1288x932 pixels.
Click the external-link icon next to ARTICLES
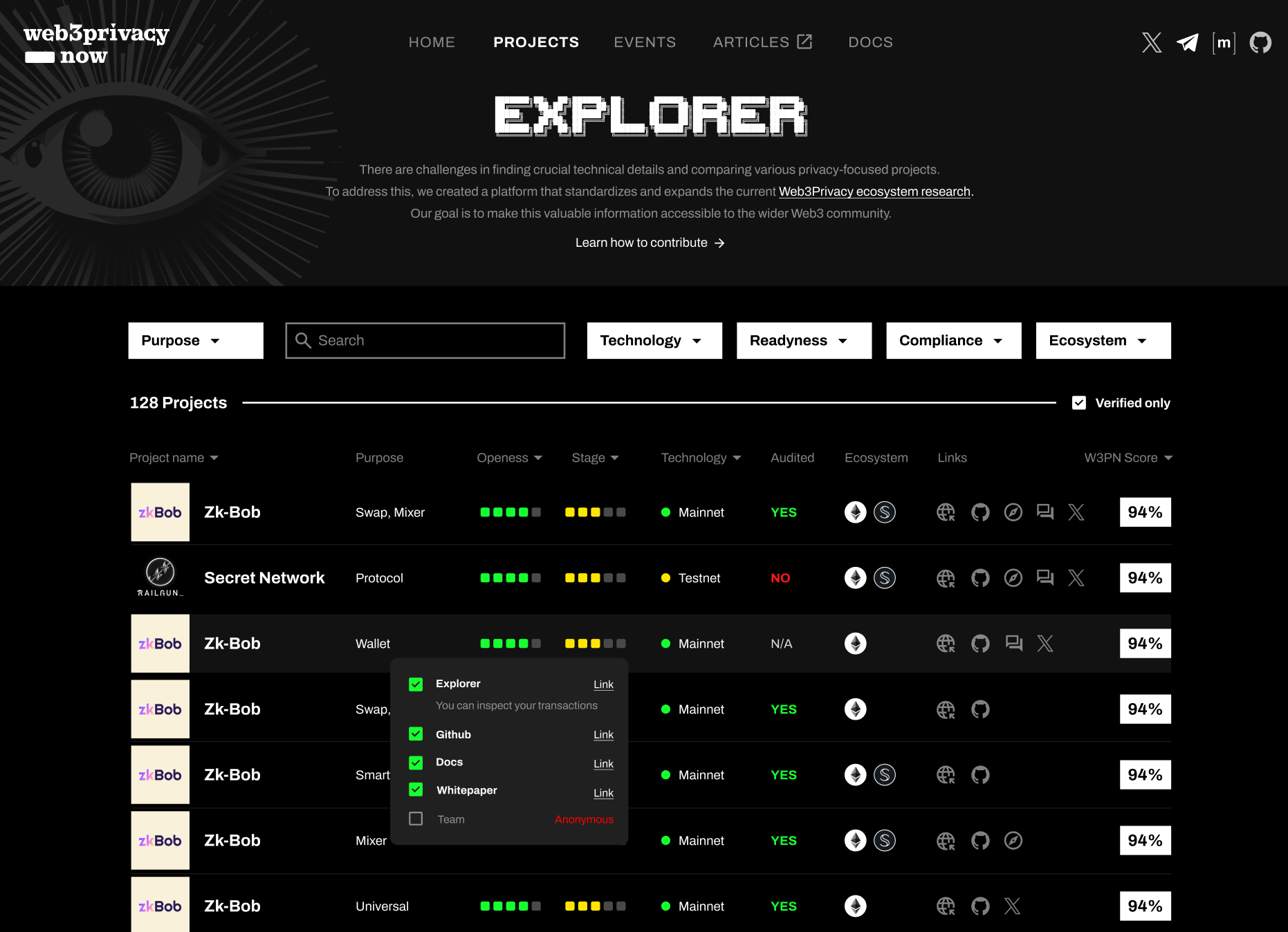pos(804,41)
